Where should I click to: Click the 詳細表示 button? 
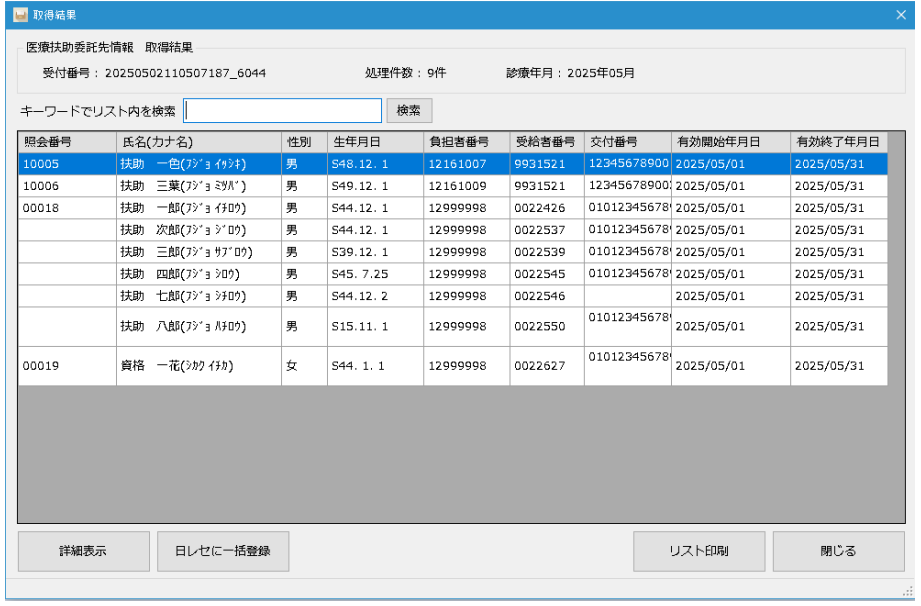(83, 551)
